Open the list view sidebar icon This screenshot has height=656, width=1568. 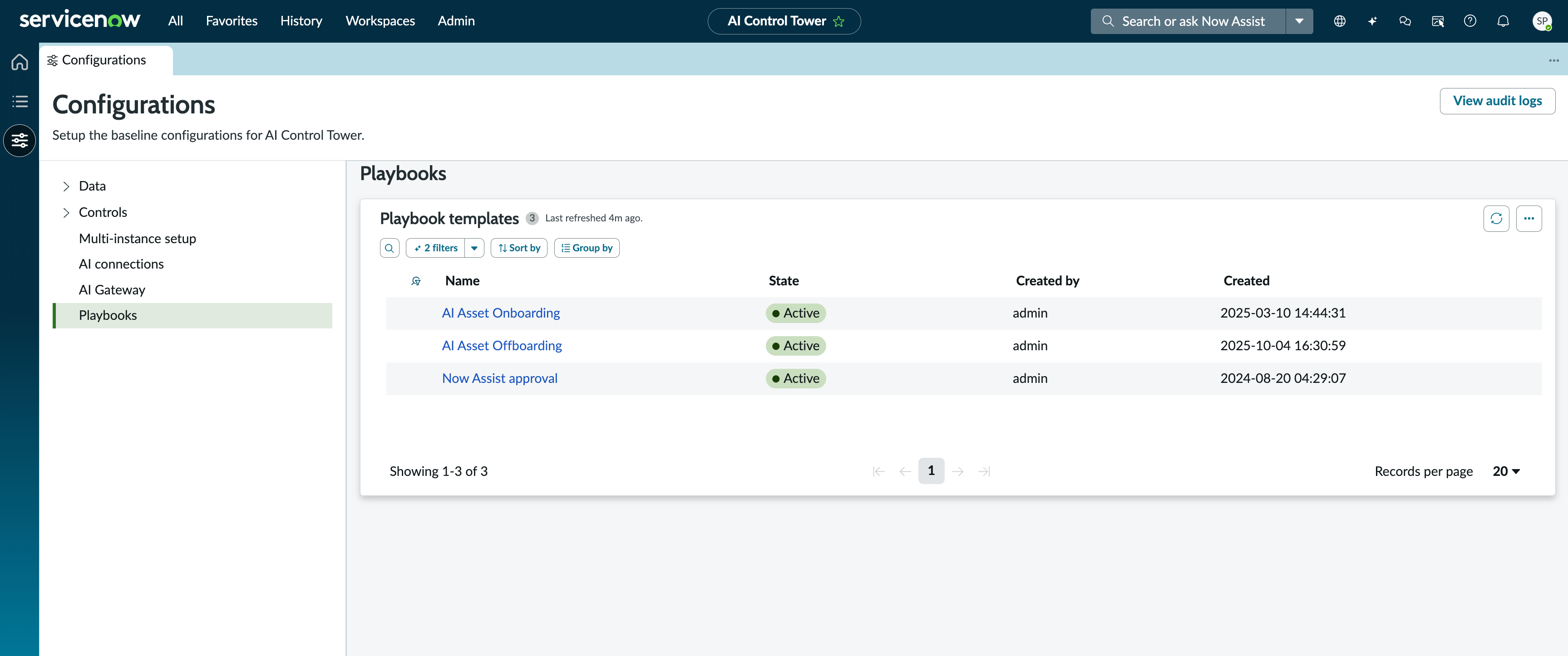[x=20, y=101]
